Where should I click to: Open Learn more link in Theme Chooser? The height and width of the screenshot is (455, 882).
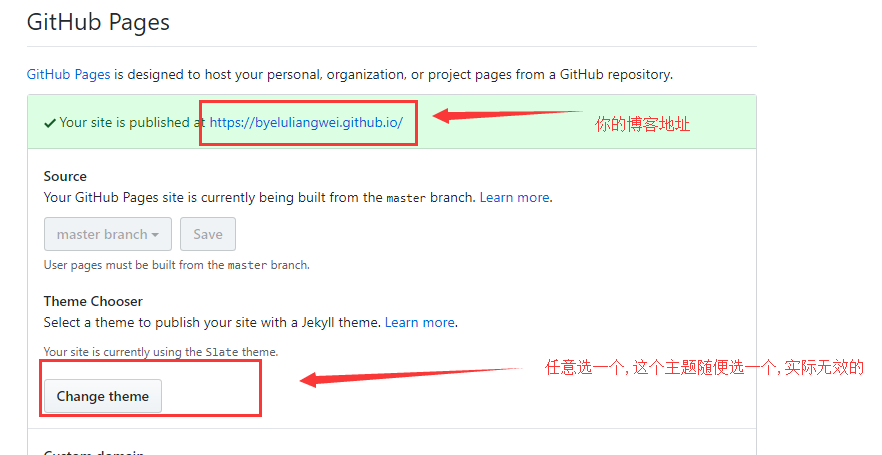pos(420,322)
